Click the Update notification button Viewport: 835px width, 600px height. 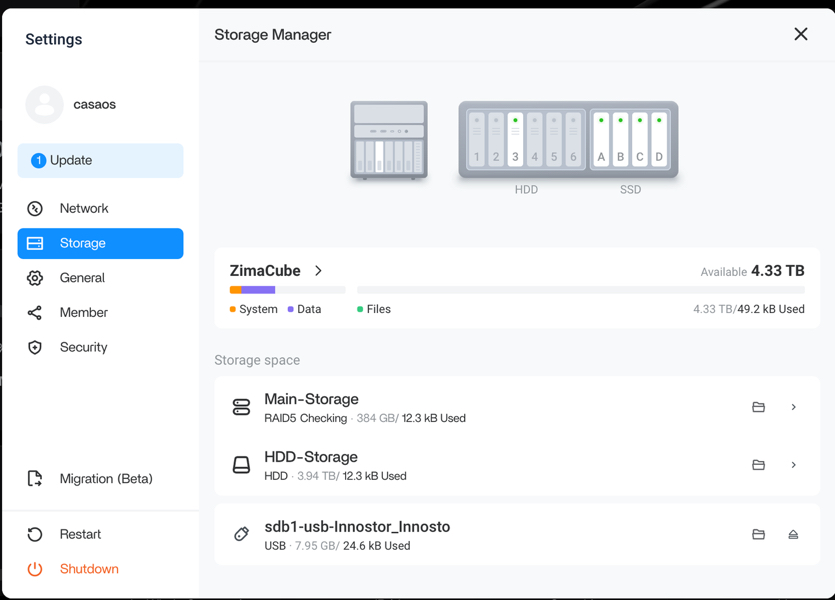(100, 160)
